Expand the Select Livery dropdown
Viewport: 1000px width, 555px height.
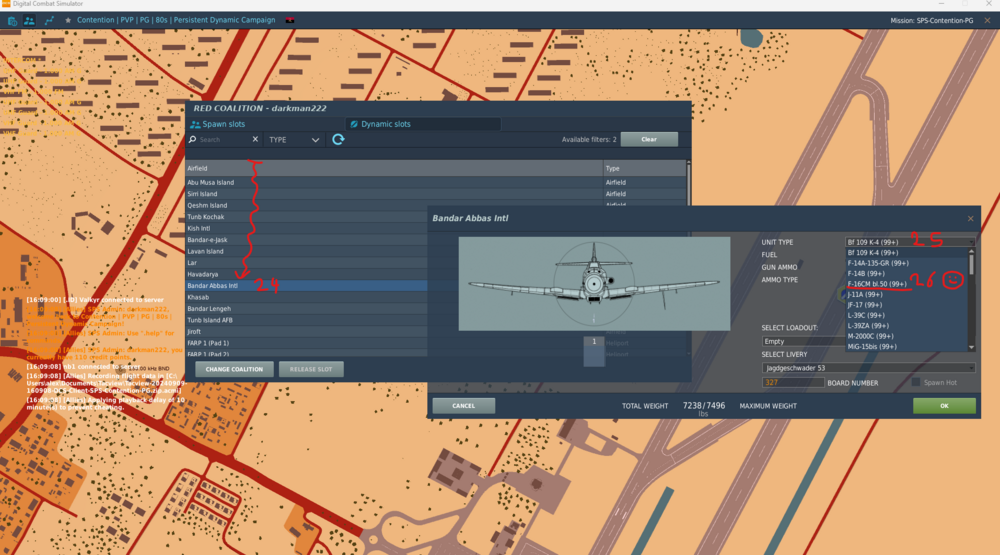click(x=868, y=368)
